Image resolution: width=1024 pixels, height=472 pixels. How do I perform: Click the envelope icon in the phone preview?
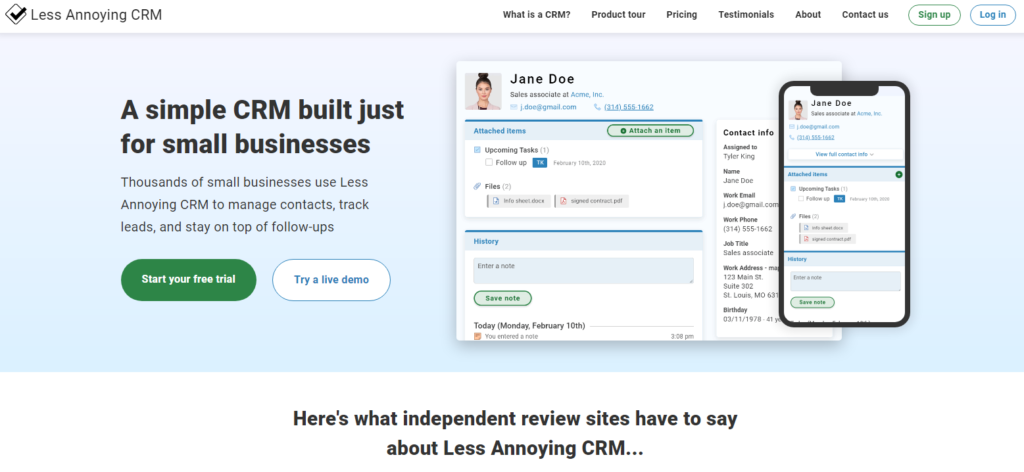tap(792, 127)
